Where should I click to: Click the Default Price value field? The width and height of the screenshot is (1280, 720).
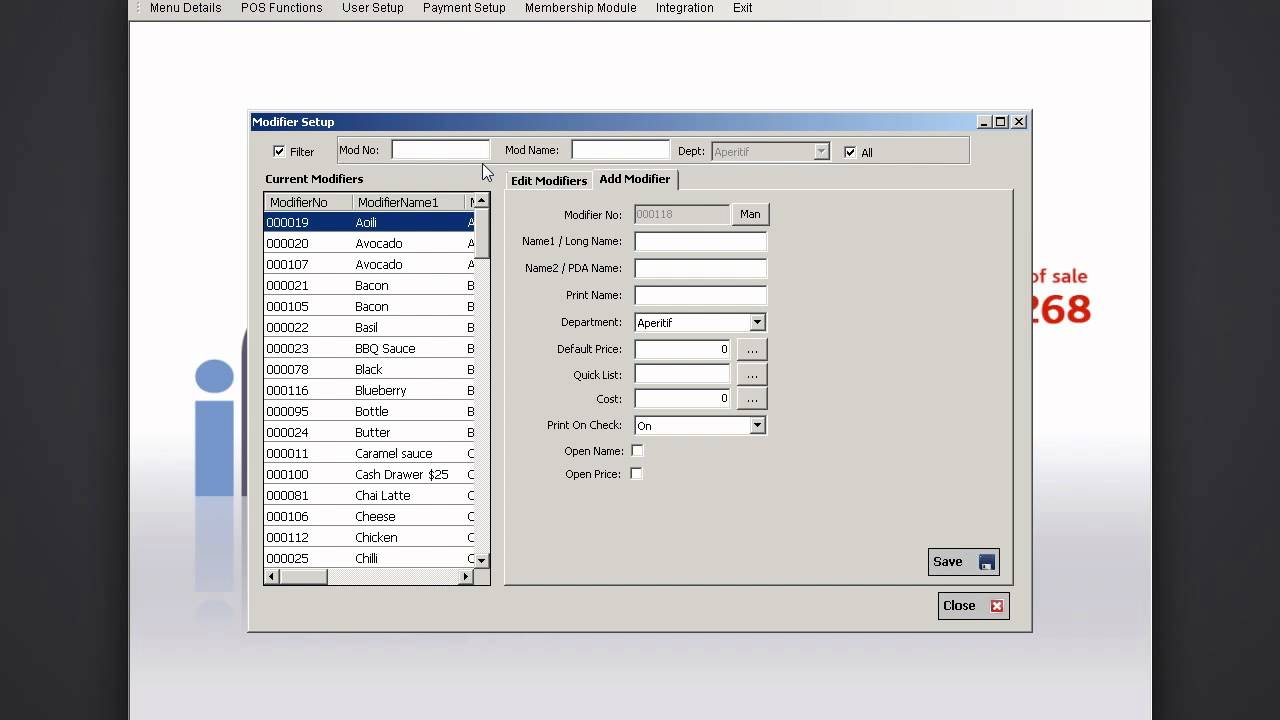(x=683, y=349)
